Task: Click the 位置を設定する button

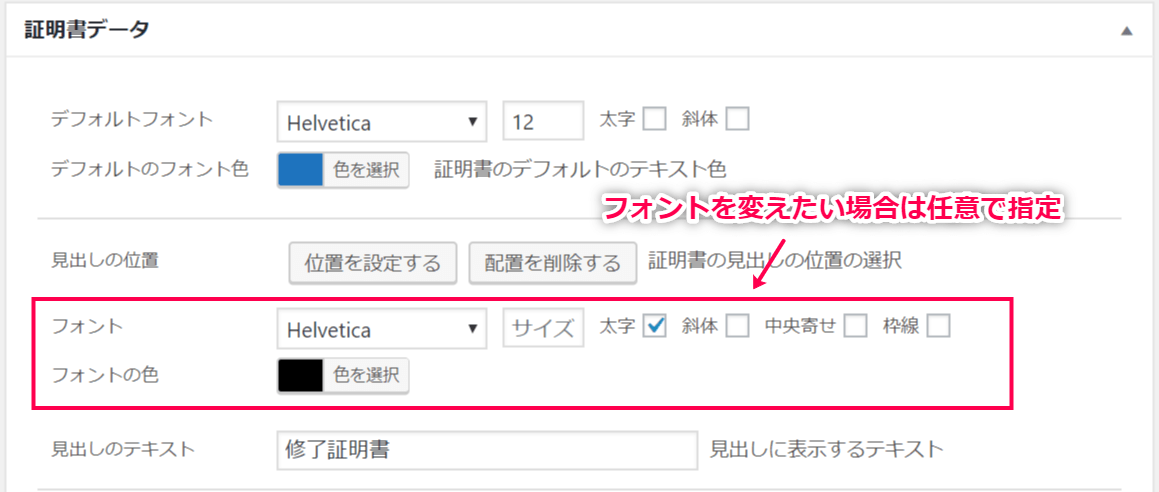Action: pyautogui.click(x=373, y=262)
